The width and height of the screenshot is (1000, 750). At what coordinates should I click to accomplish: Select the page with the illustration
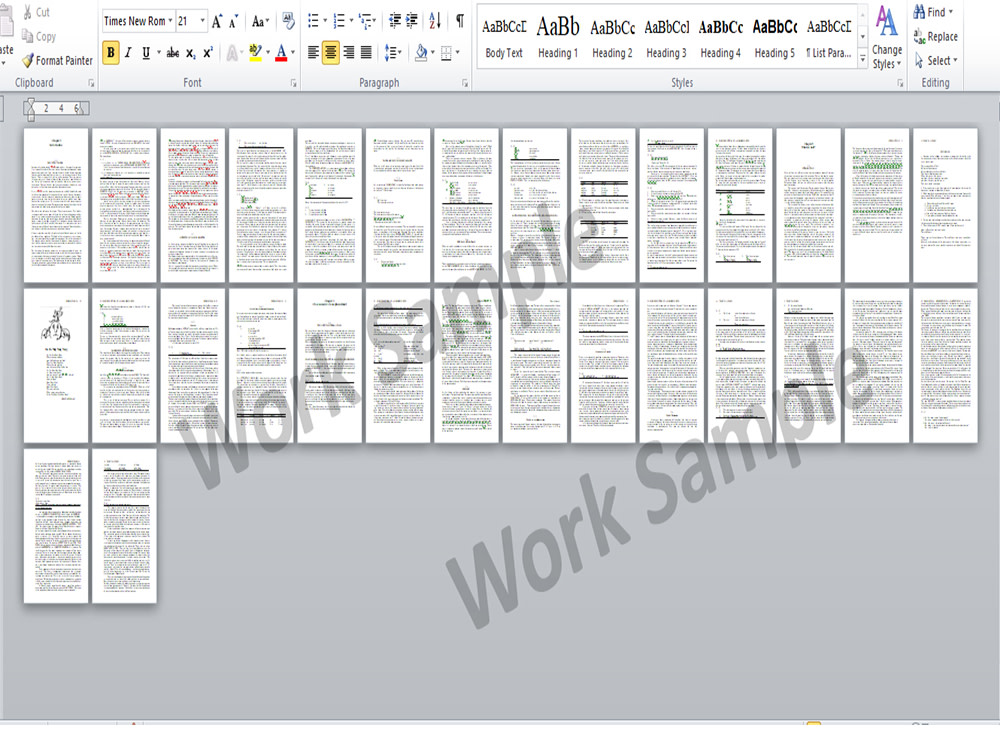point(56,365)
